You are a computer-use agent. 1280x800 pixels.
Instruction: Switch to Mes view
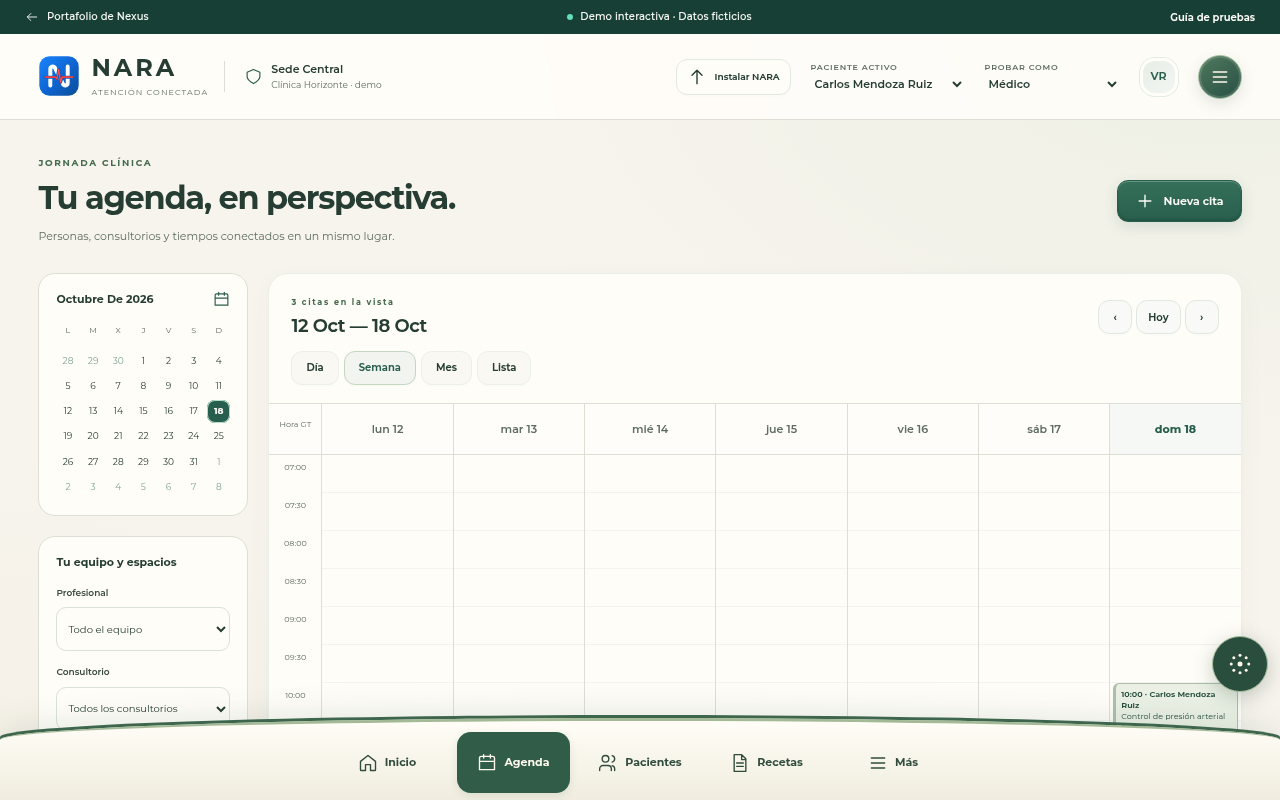pyautogui.click(x=446, y=368)
